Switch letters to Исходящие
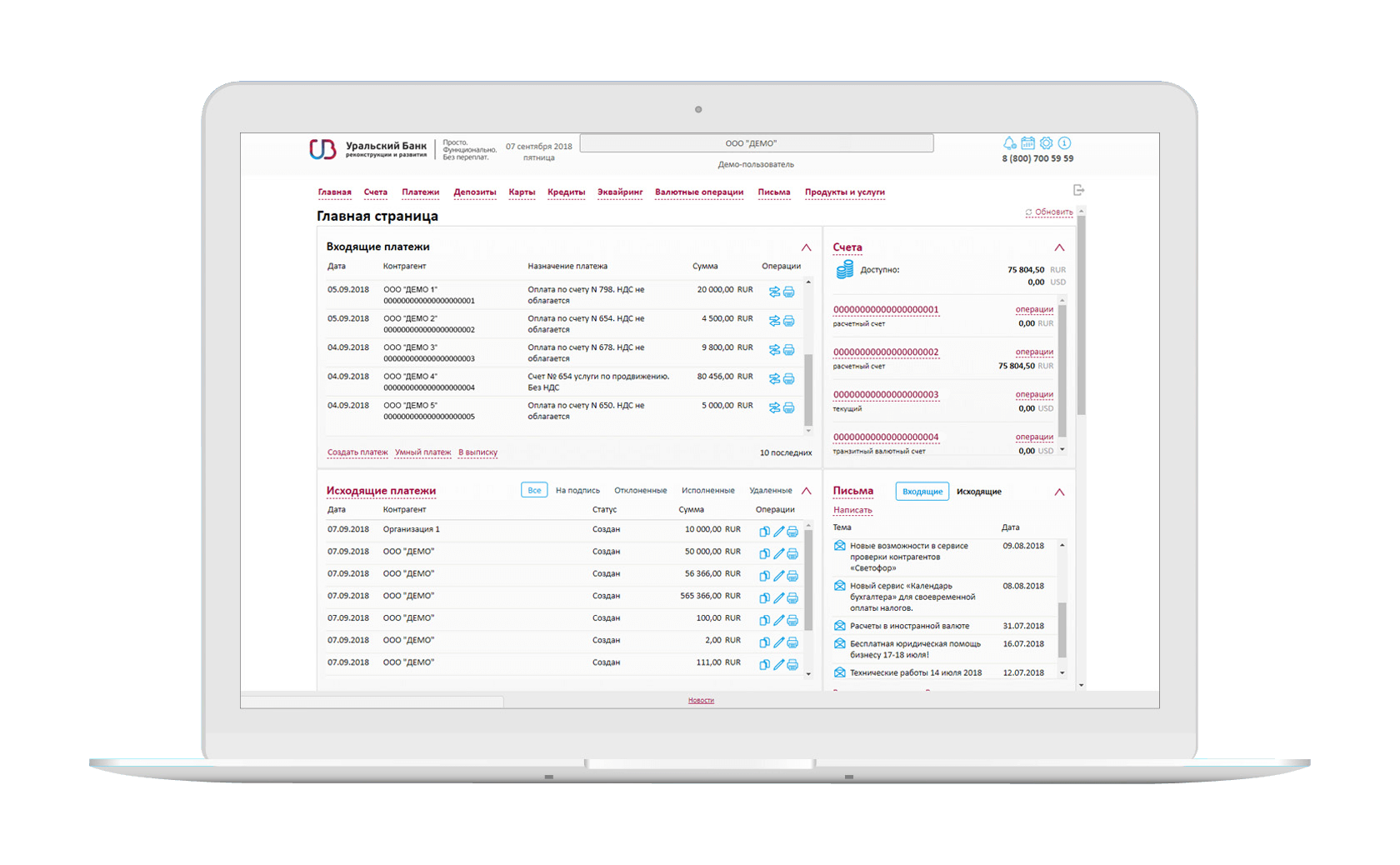The width and height of the screenshot is (1400, 865). click(x=979, y=492)
